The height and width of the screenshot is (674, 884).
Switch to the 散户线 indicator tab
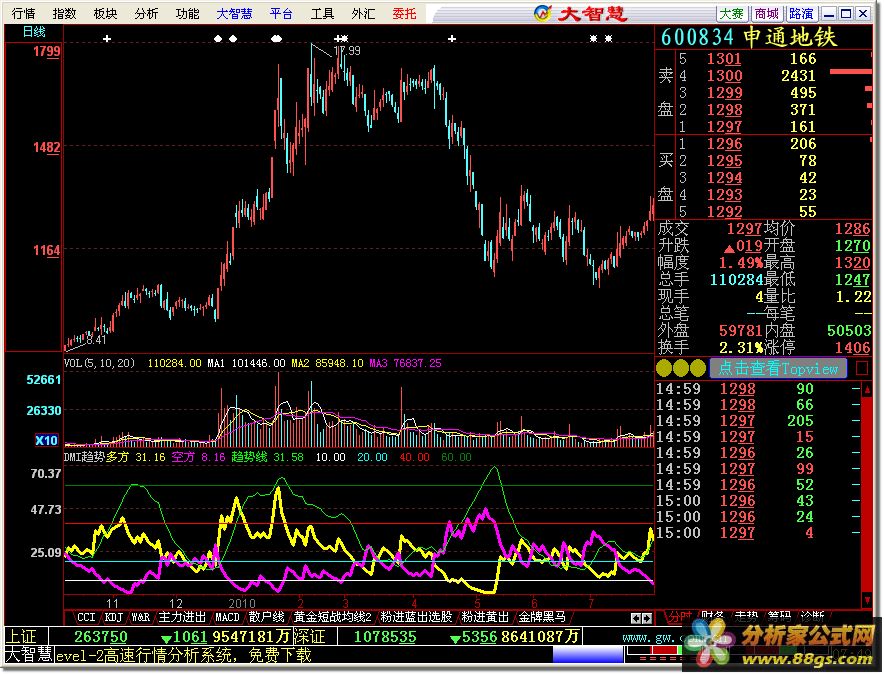(x=266, y=617)
